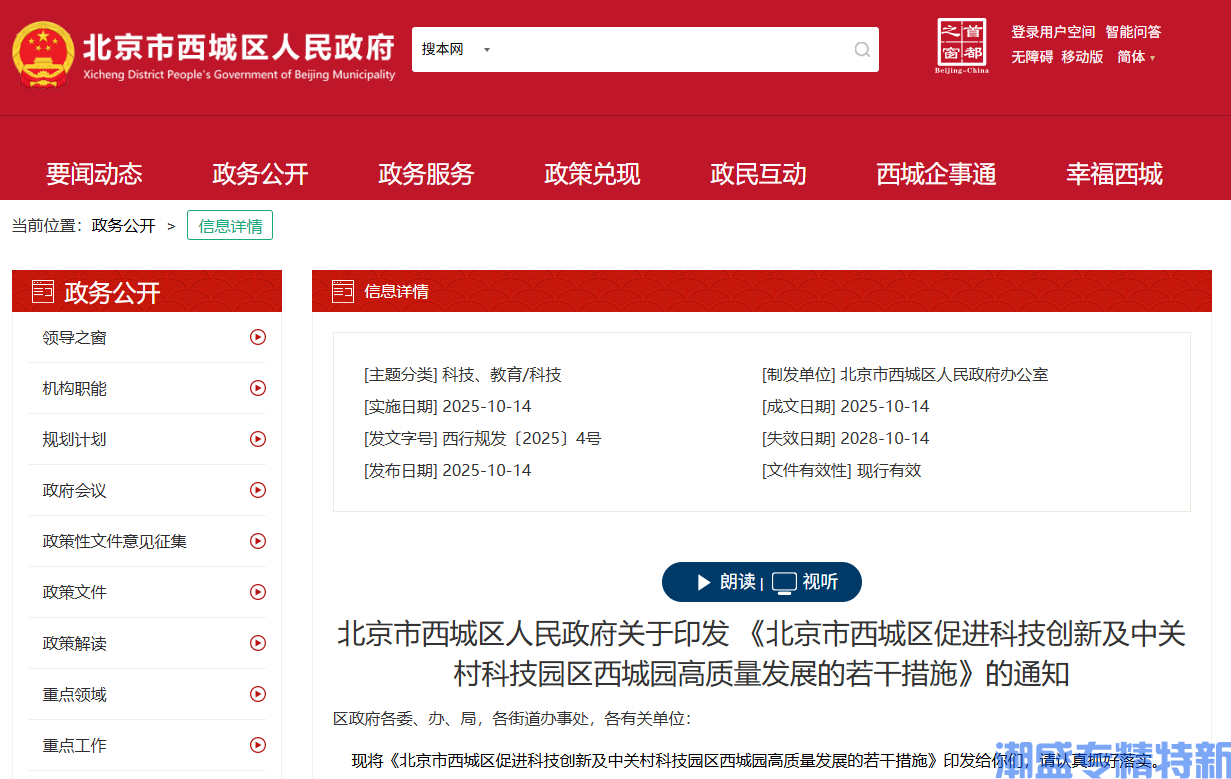Click the 无障碍 accessibility option
This screenshot has height=779, width=1231.
1031,57
